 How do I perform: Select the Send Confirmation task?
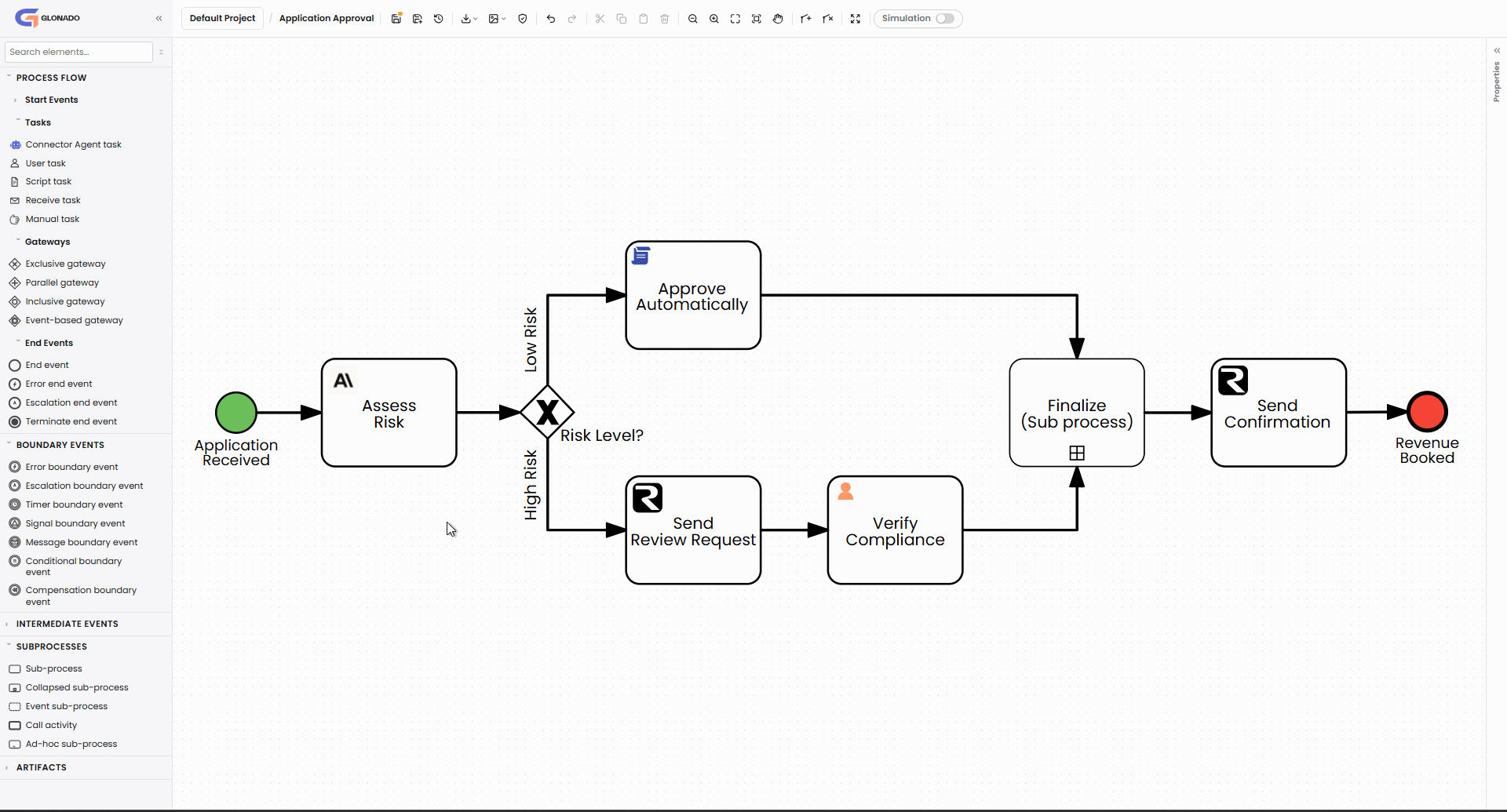[x=1279, y=413]
